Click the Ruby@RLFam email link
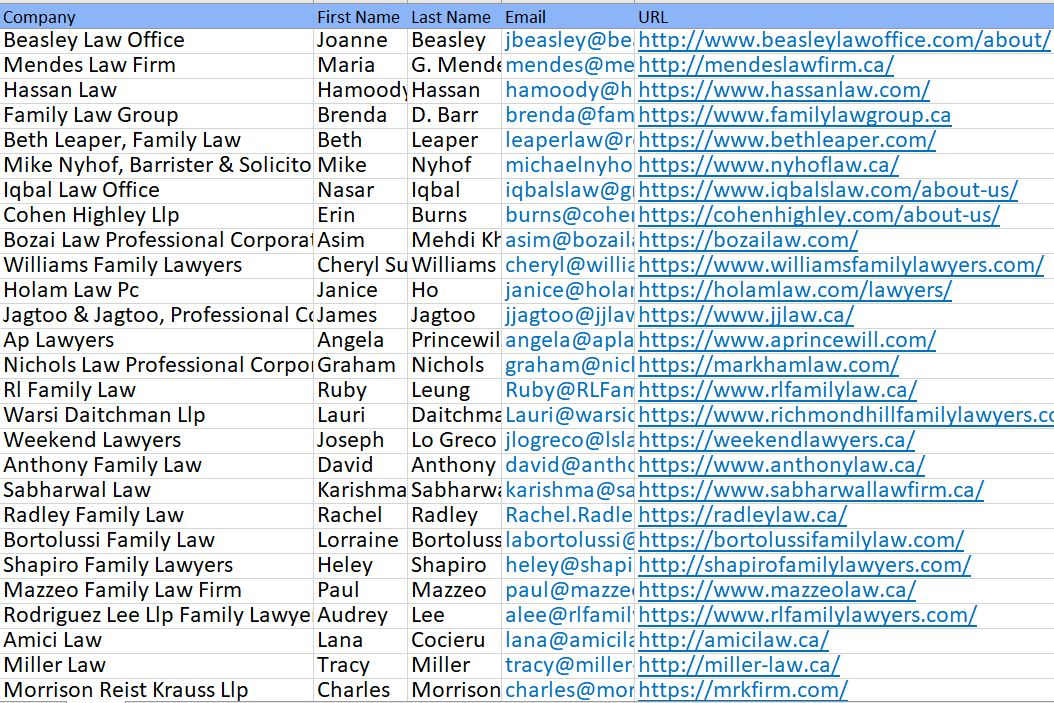 569,390
